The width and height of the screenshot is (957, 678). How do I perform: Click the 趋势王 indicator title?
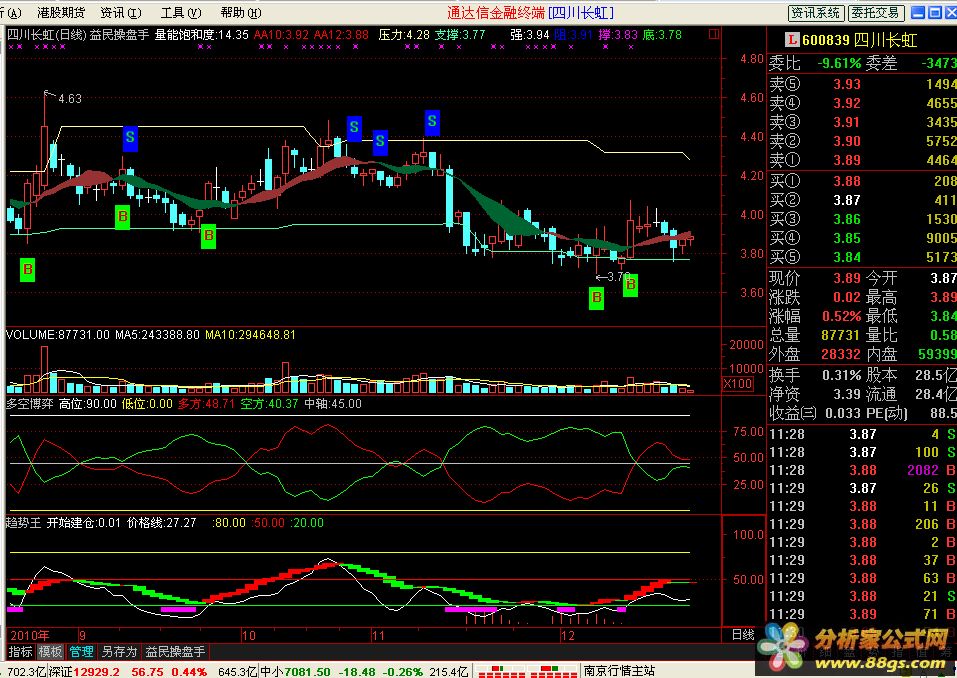coord(24,523)
